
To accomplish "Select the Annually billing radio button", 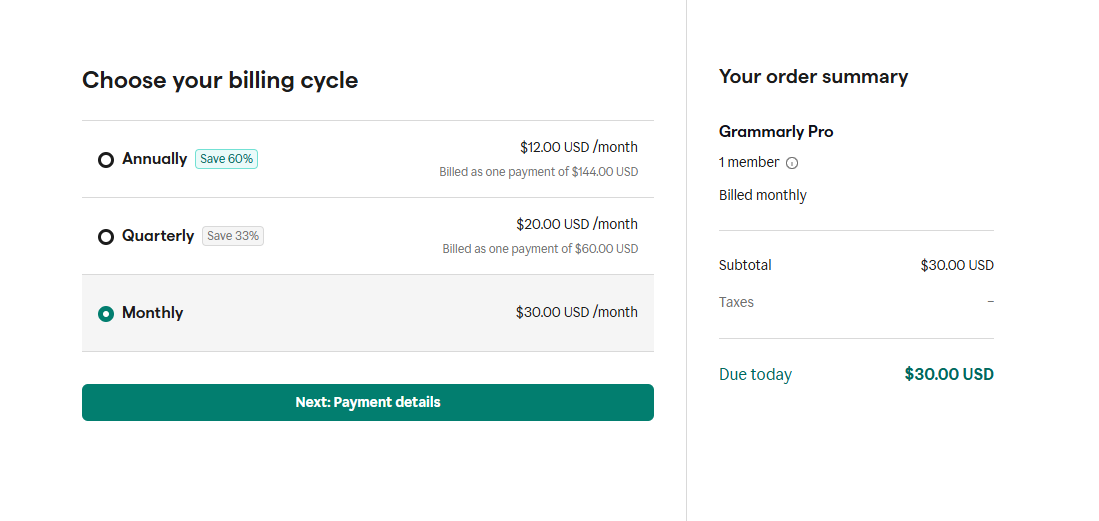I will (x=106, y=160).
